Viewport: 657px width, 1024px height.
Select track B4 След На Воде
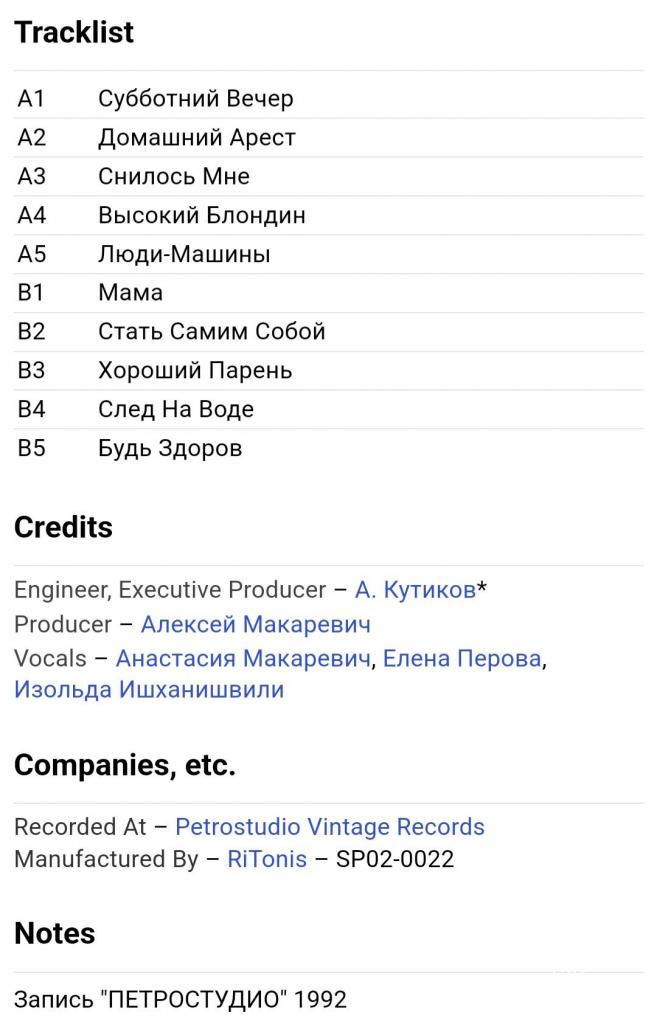click(x=328, y=409)
